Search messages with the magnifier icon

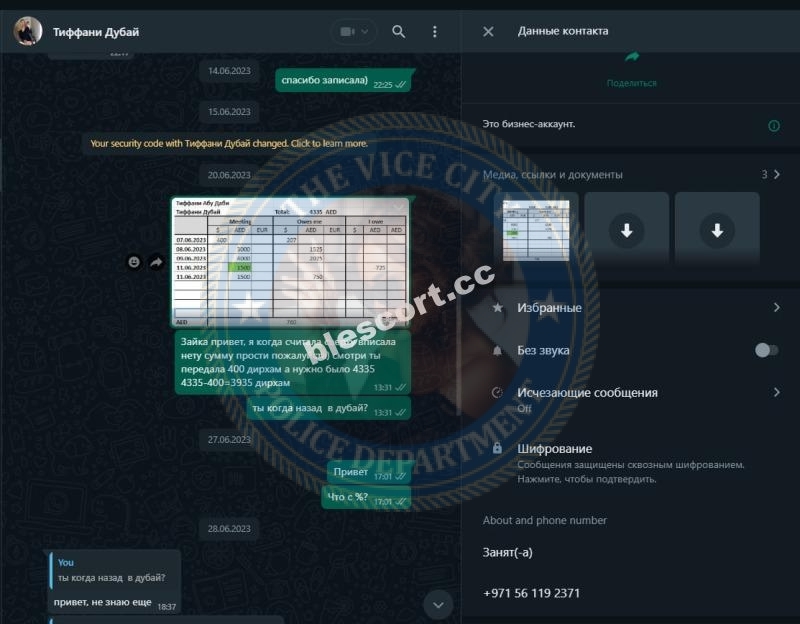click(398, 32)
